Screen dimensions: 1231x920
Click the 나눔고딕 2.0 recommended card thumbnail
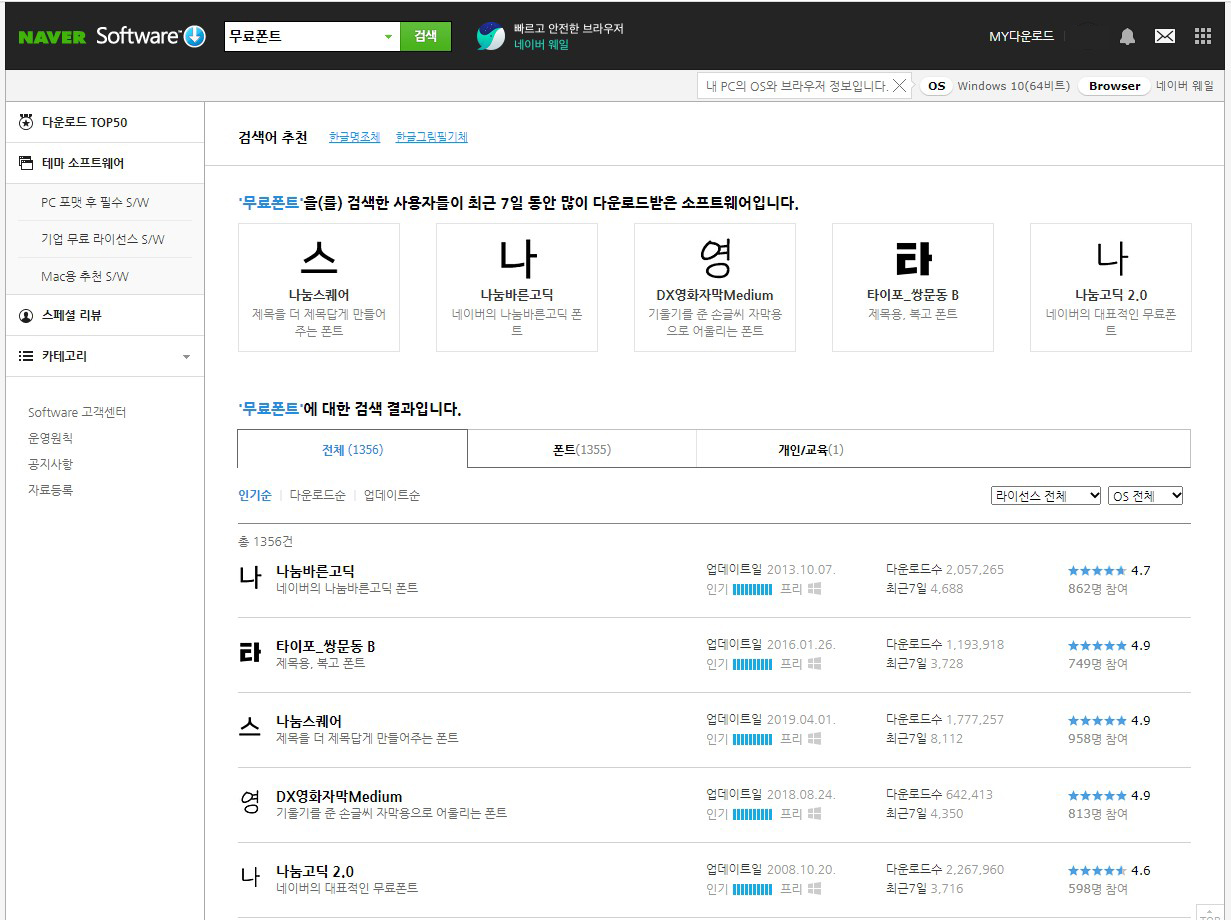coord(1111,258)
